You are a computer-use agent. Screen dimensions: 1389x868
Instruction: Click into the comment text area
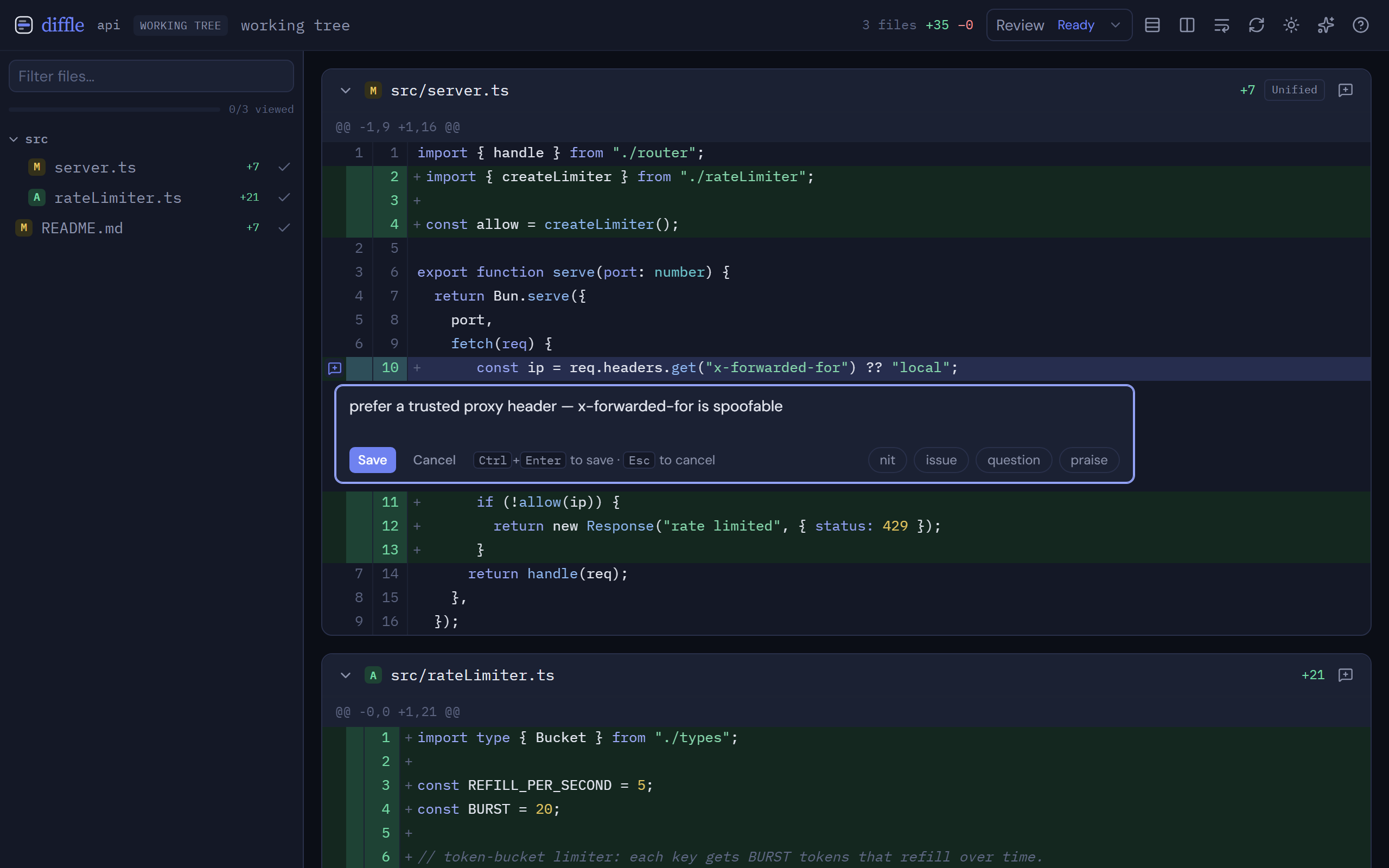pos(734,414)
